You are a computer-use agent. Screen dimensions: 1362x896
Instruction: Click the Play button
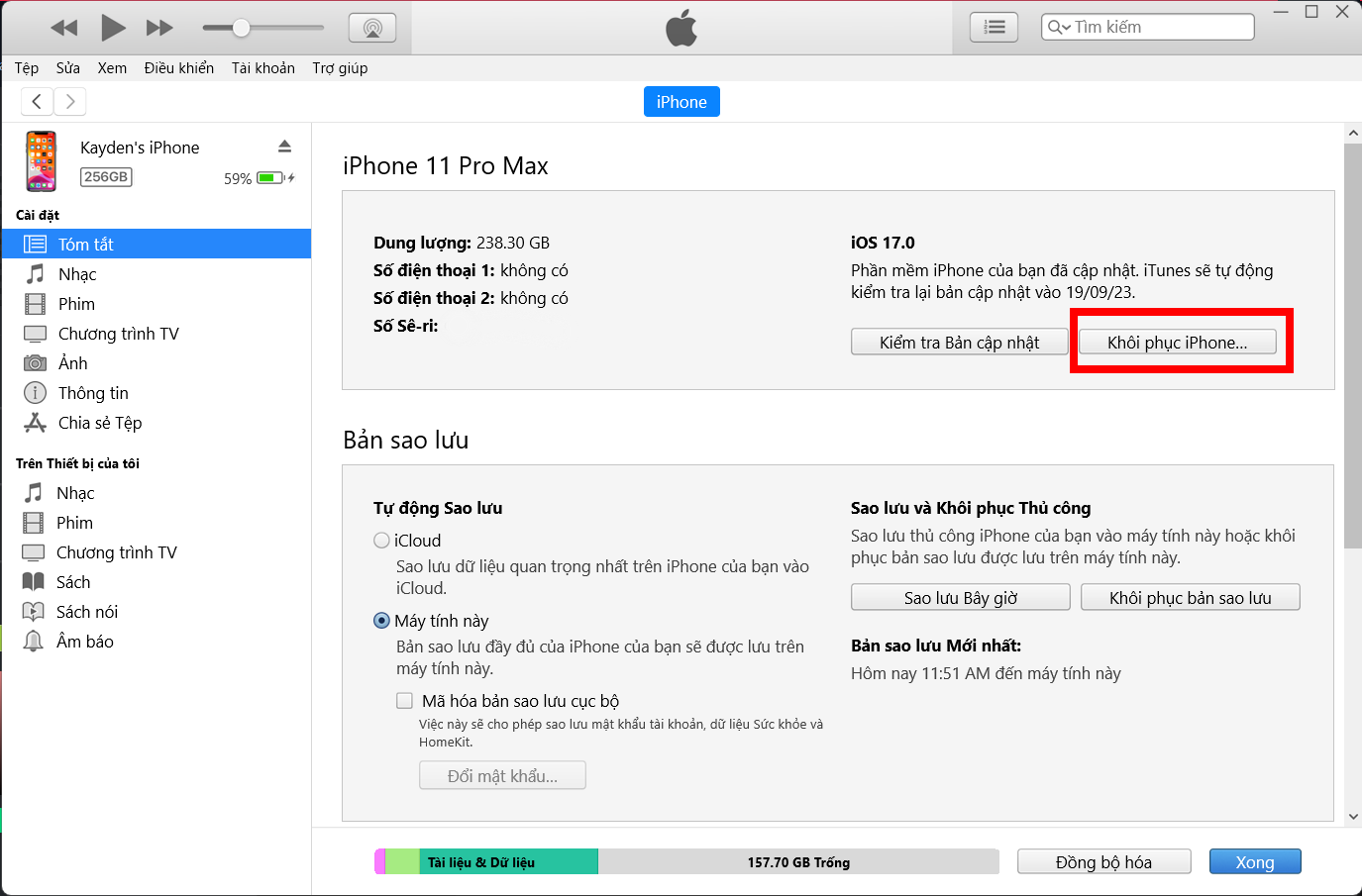[x=112, y=27]
